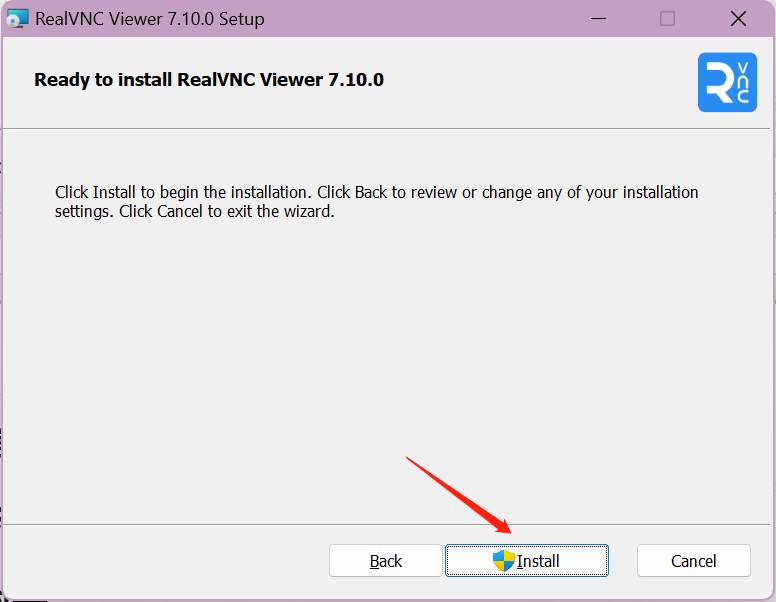Go back with the Back button
This screenshot has width=776, height=602.
[x=385, y=561]
